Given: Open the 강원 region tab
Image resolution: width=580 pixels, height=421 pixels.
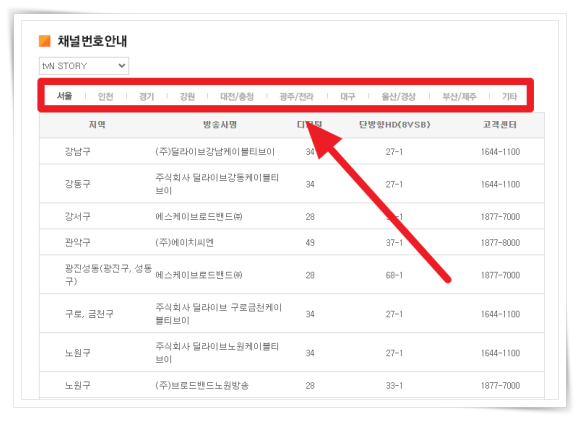Looking at the screenshot, I should (x=187, y=97).
